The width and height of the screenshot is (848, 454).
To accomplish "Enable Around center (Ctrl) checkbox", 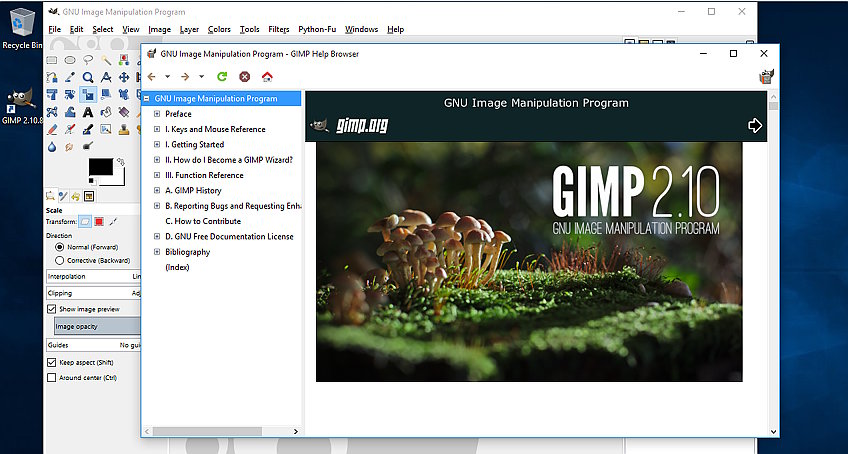I will pos(52,378).
